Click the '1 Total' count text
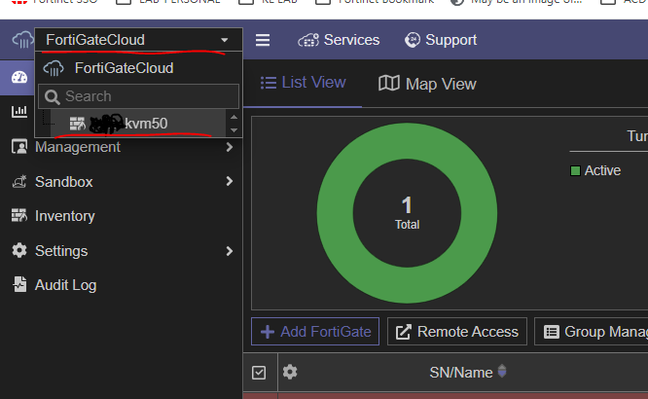Viewport: 648px width, 399px height. (x=407, y=213)
